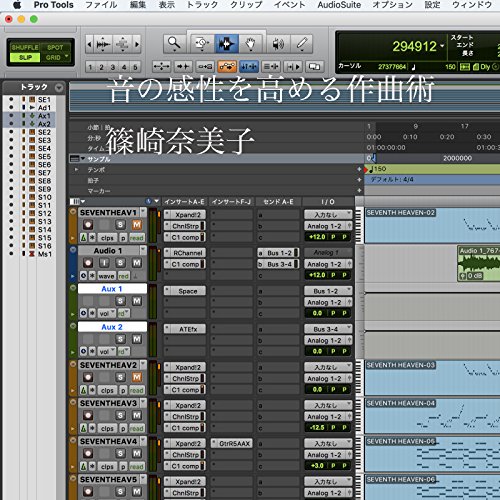Toggle Link Track and Edit Selection icon
500x500 pixels.
coord(271,67)
